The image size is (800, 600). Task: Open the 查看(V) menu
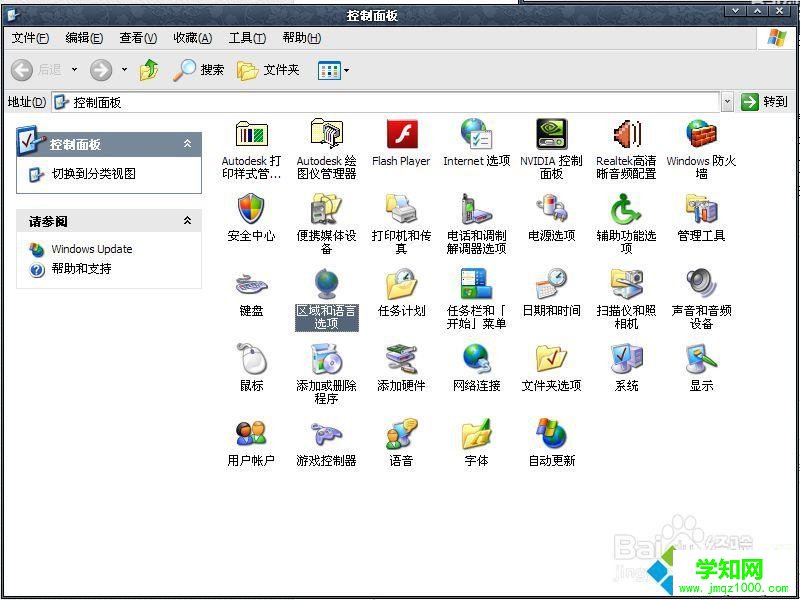click(138, 38)
